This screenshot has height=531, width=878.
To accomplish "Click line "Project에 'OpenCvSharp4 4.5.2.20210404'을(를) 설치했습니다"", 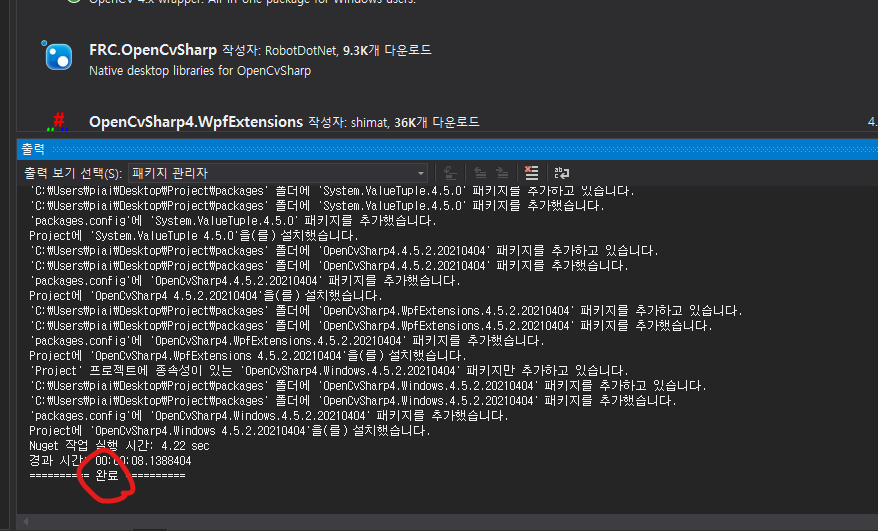I will (206, 296).
